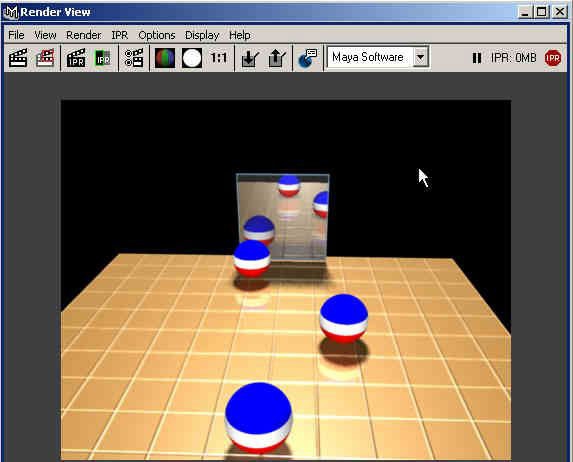The width and height of the screenshot is (573, 462).
Task: Click the IPR: 0MB memory readout
Action: click(513, 58)
